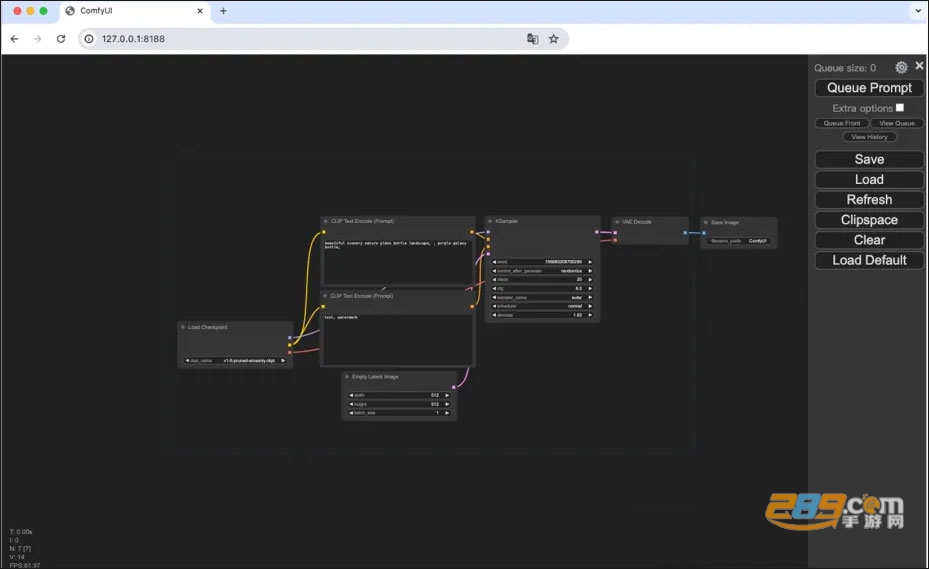Click Queue Front button
Screen dimensions: 929x569
point(842,123)
